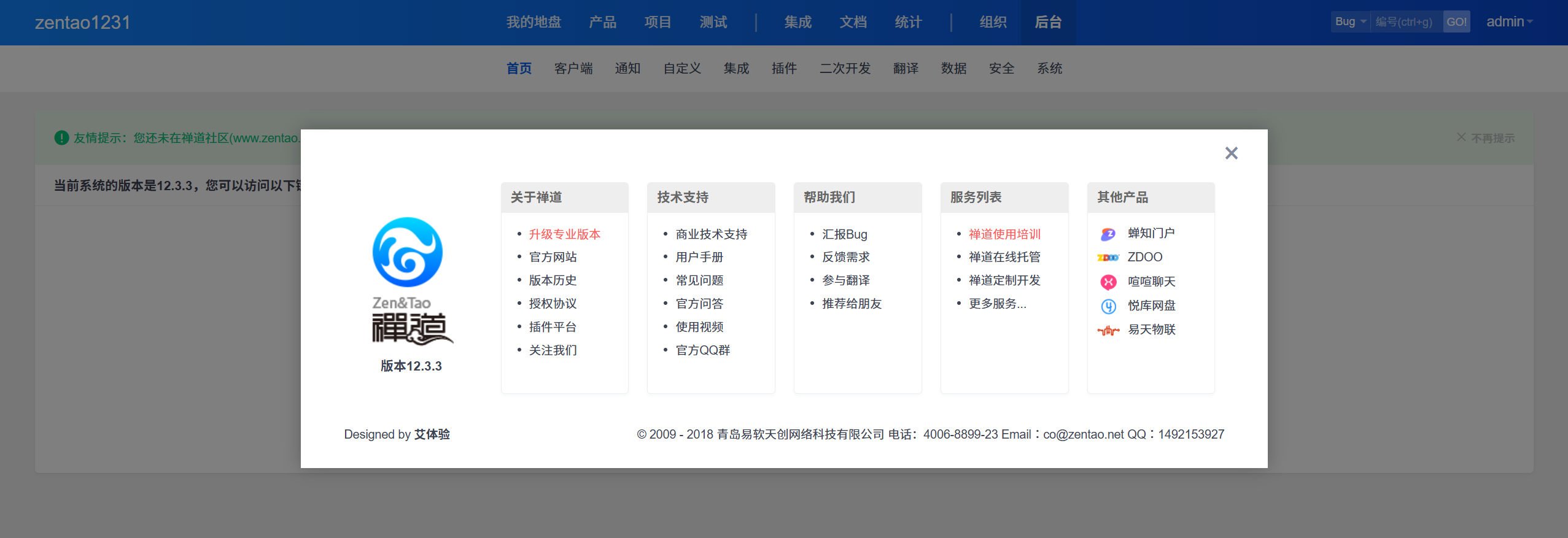Open the 蝉知门户 product icon

click(1108, 234)
